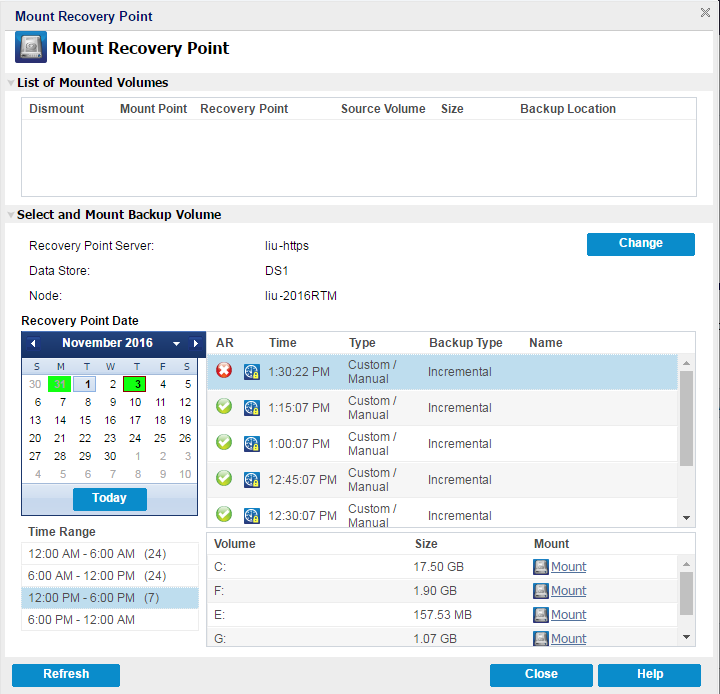This screenshot has width=720, height=694.
Task: Go to next month in calendar
Action: (x=196, y=344)
